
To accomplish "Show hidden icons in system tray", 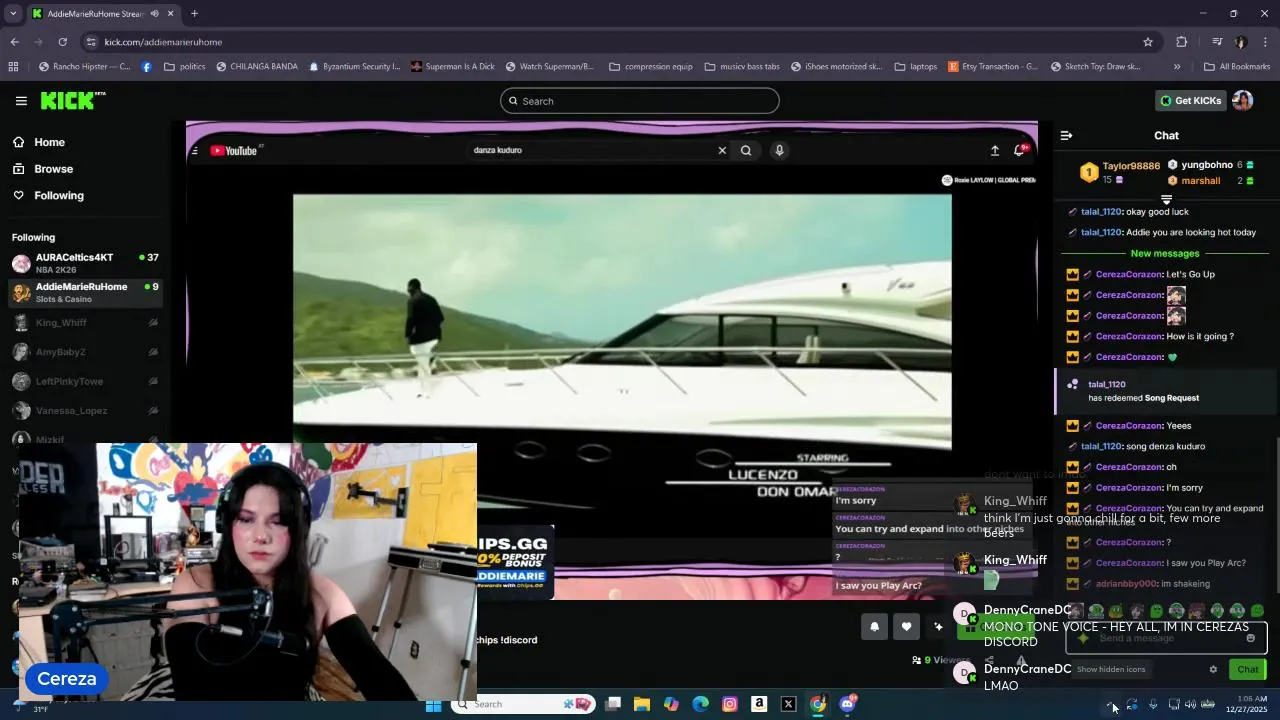I will click(x=1113, y=705).
